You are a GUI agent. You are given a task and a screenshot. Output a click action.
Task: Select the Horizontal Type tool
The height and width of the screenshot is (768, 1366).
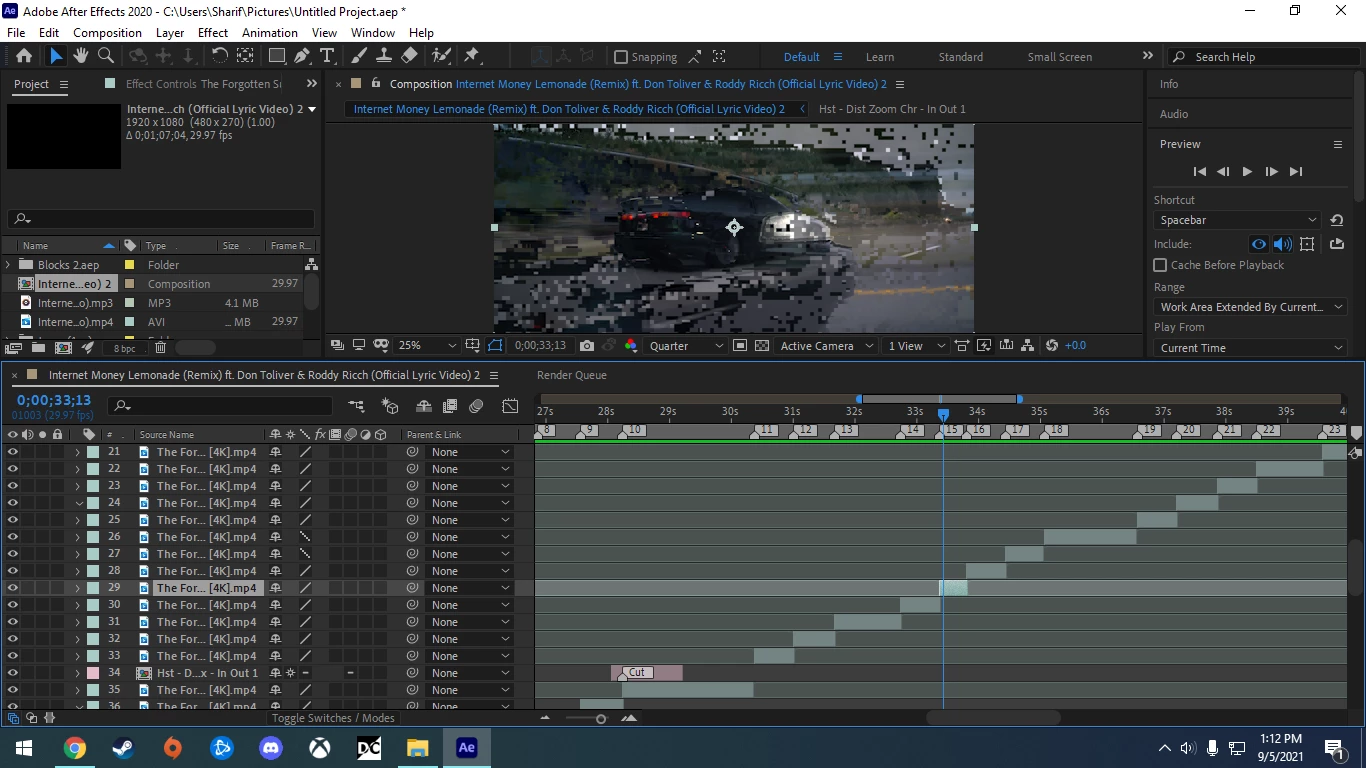tap(327, 56)
